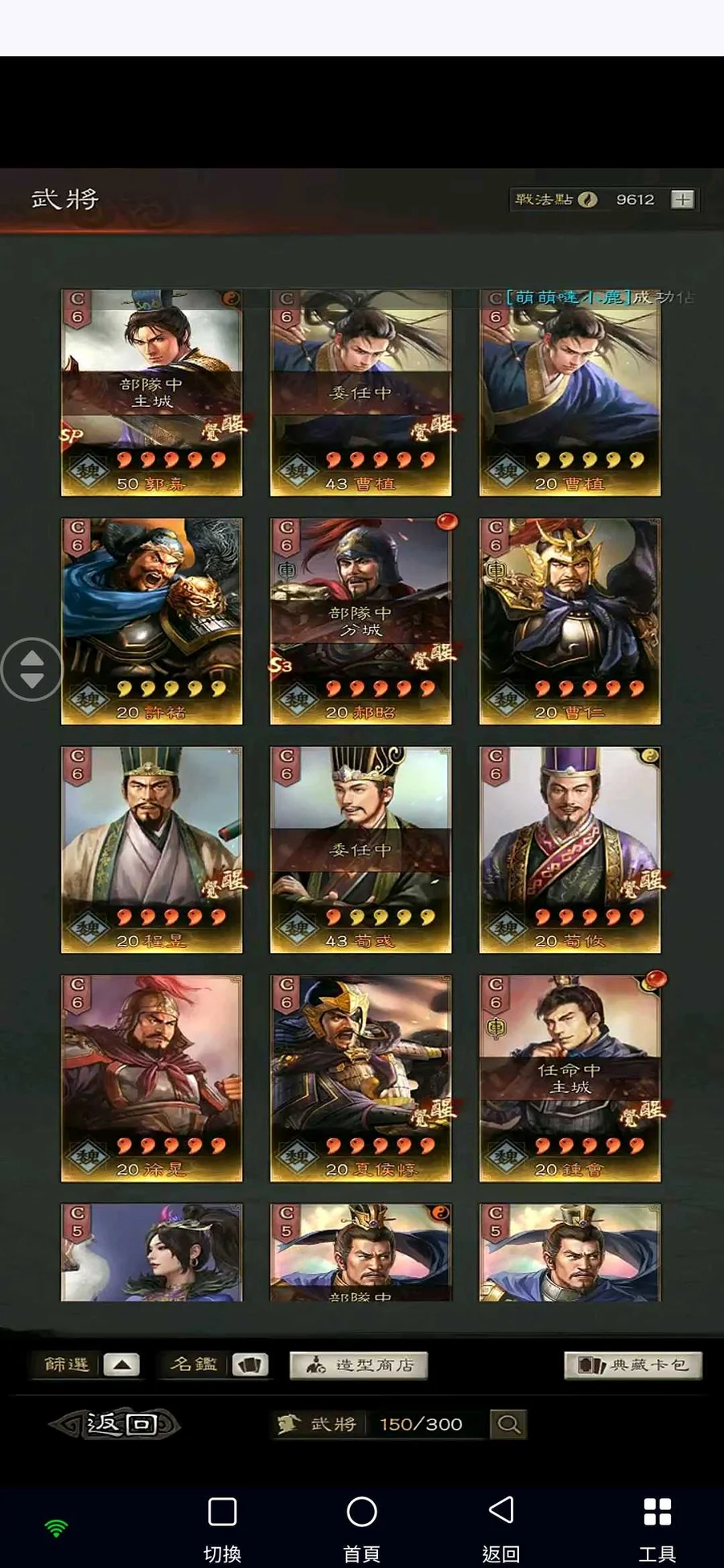Image resolution: width=724 pixels, height=1568 pixels.
Task: Tap the plus icon beside 戰法點 9612
Action: click(682, 199)
